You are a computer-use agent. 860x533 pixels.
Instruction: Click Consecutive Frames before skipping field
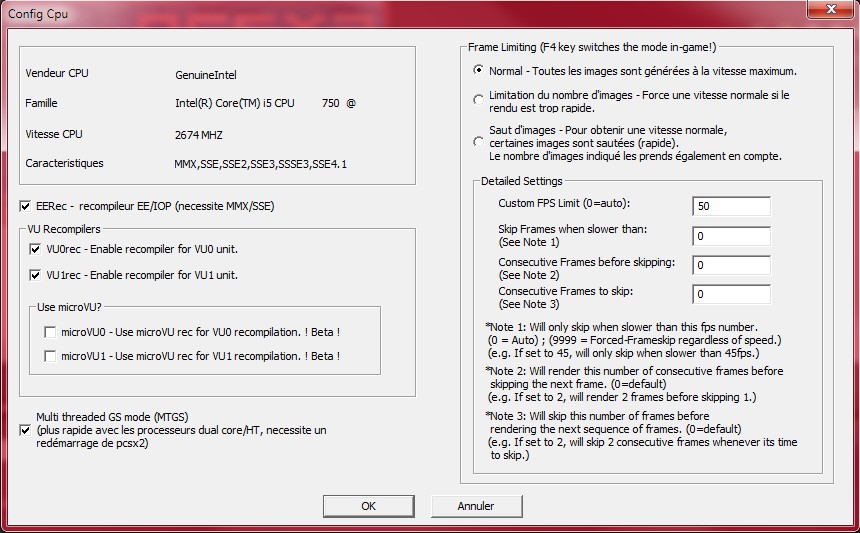click(731, 265)
